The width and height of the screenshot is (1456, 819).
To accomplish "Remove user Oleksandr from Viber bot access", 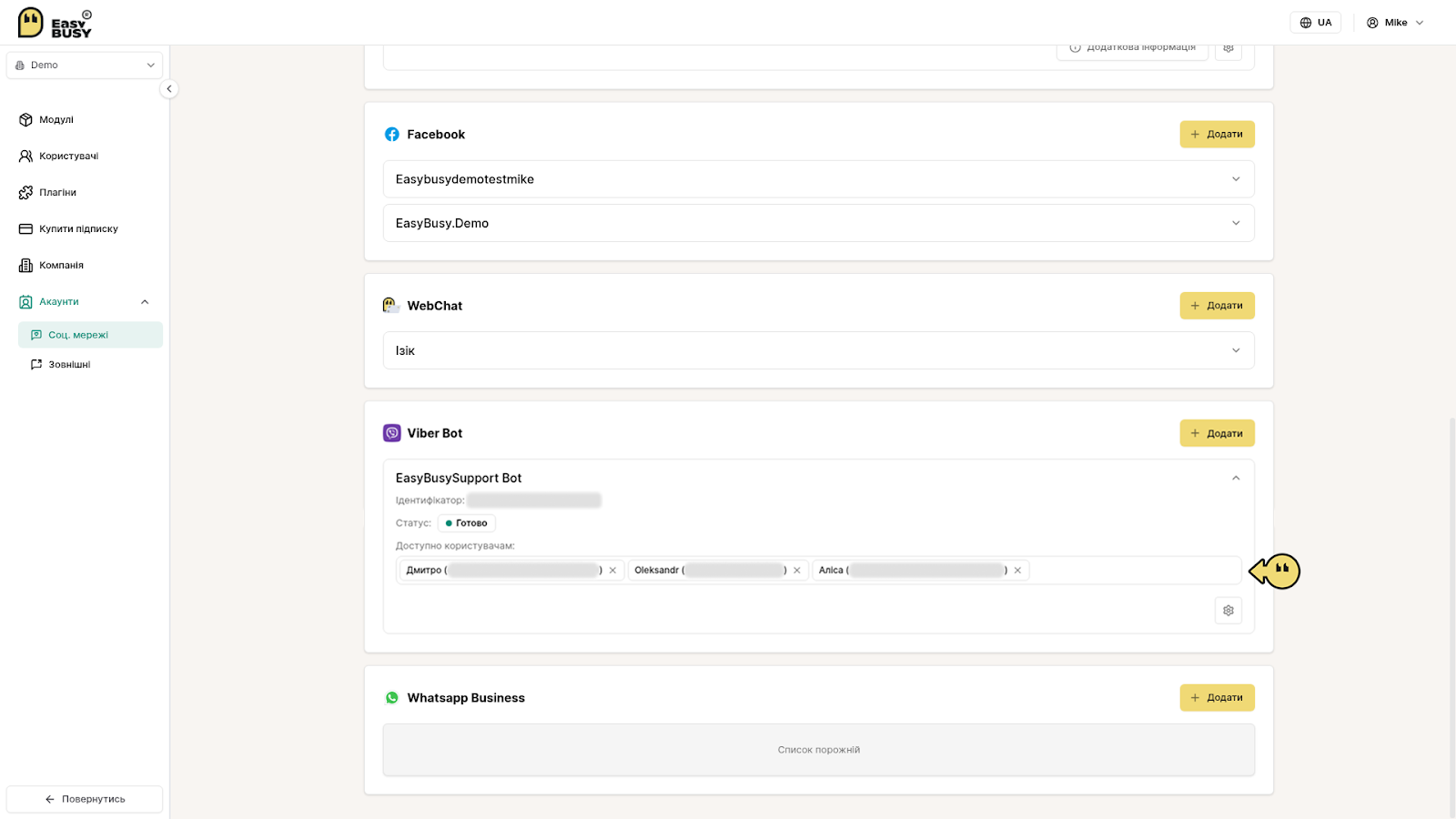I will [x=797, y=571].
